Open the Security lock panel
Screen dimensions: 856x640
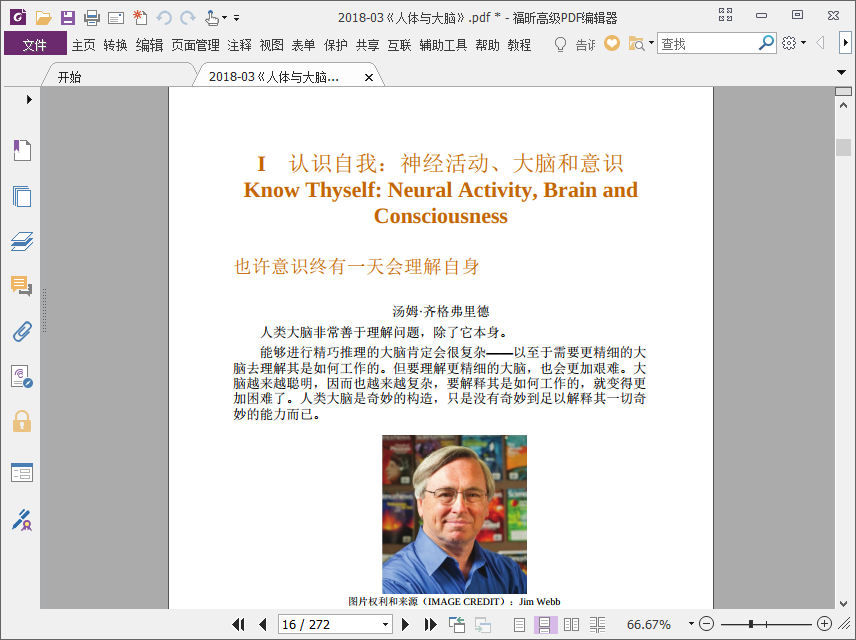22,421
